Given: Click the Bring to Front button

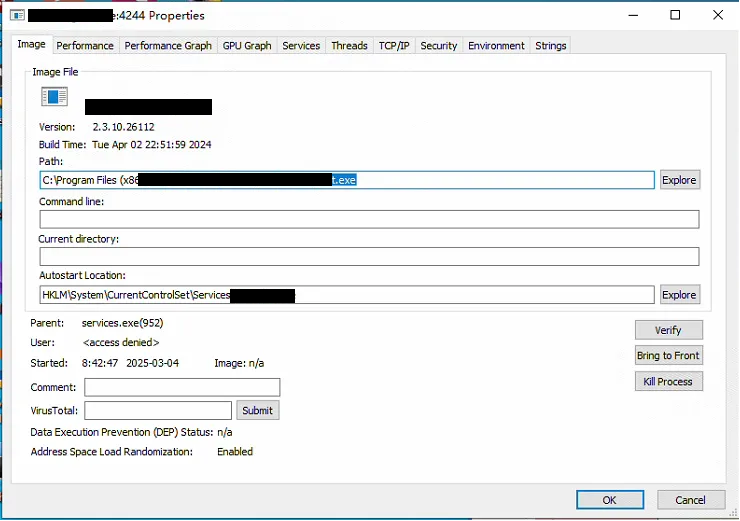Looking at the screenshot, I should point(668,356).
